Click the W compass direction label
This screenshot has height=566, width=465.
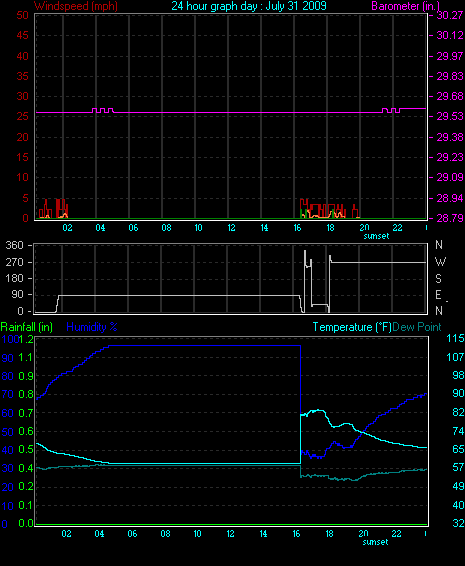[440, 261]
